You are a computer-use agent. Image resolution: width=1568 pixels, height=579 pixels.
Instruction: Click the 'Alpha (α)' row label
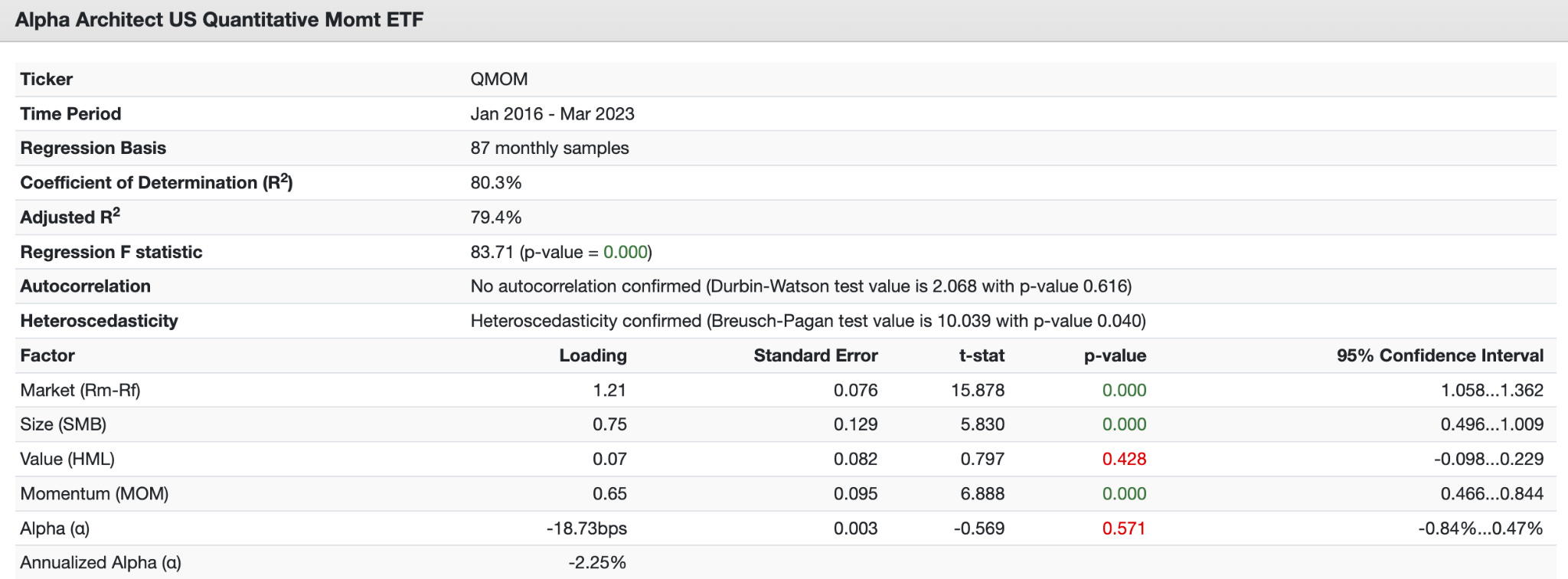[x=55, y=528]
